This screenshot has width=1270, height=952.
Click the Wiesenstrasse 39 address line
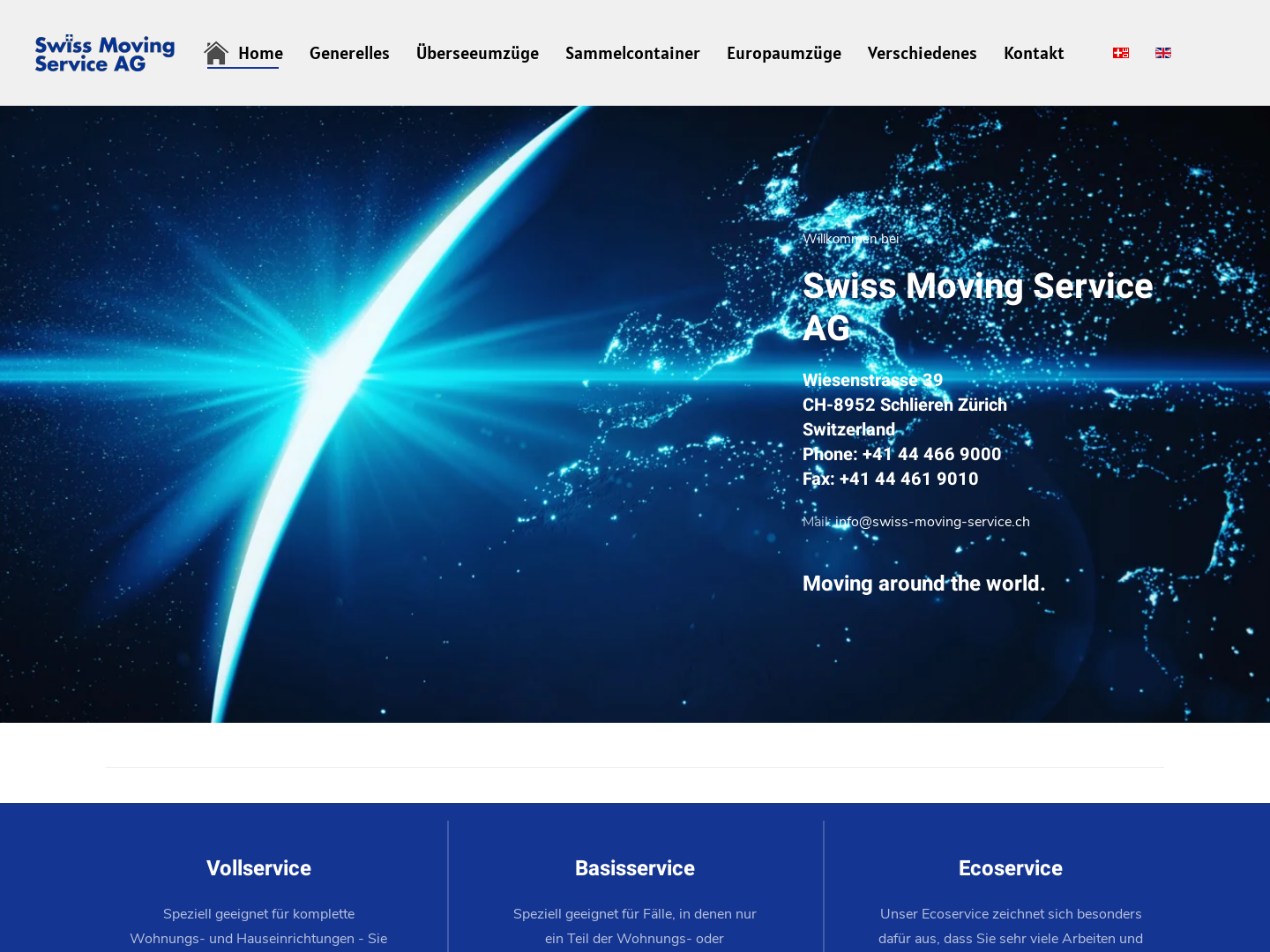872,380
